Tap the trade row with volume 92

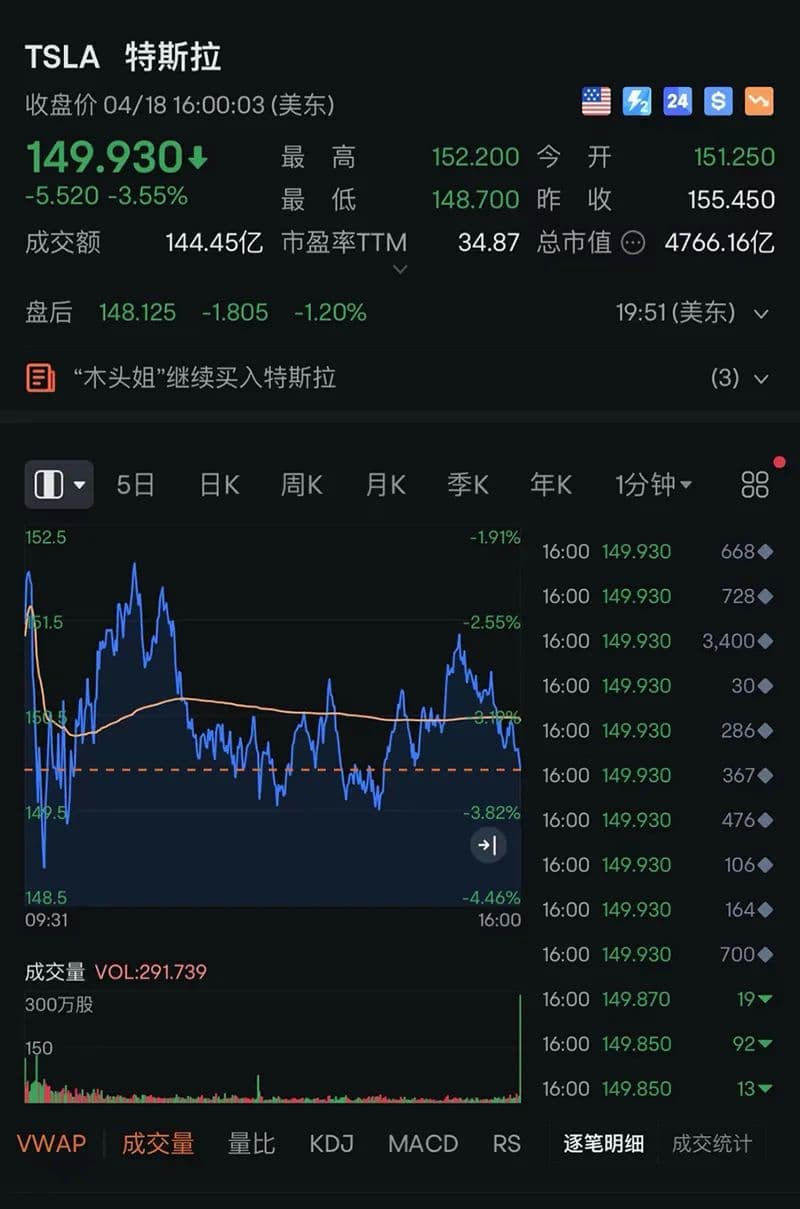tap(658, 1044)
